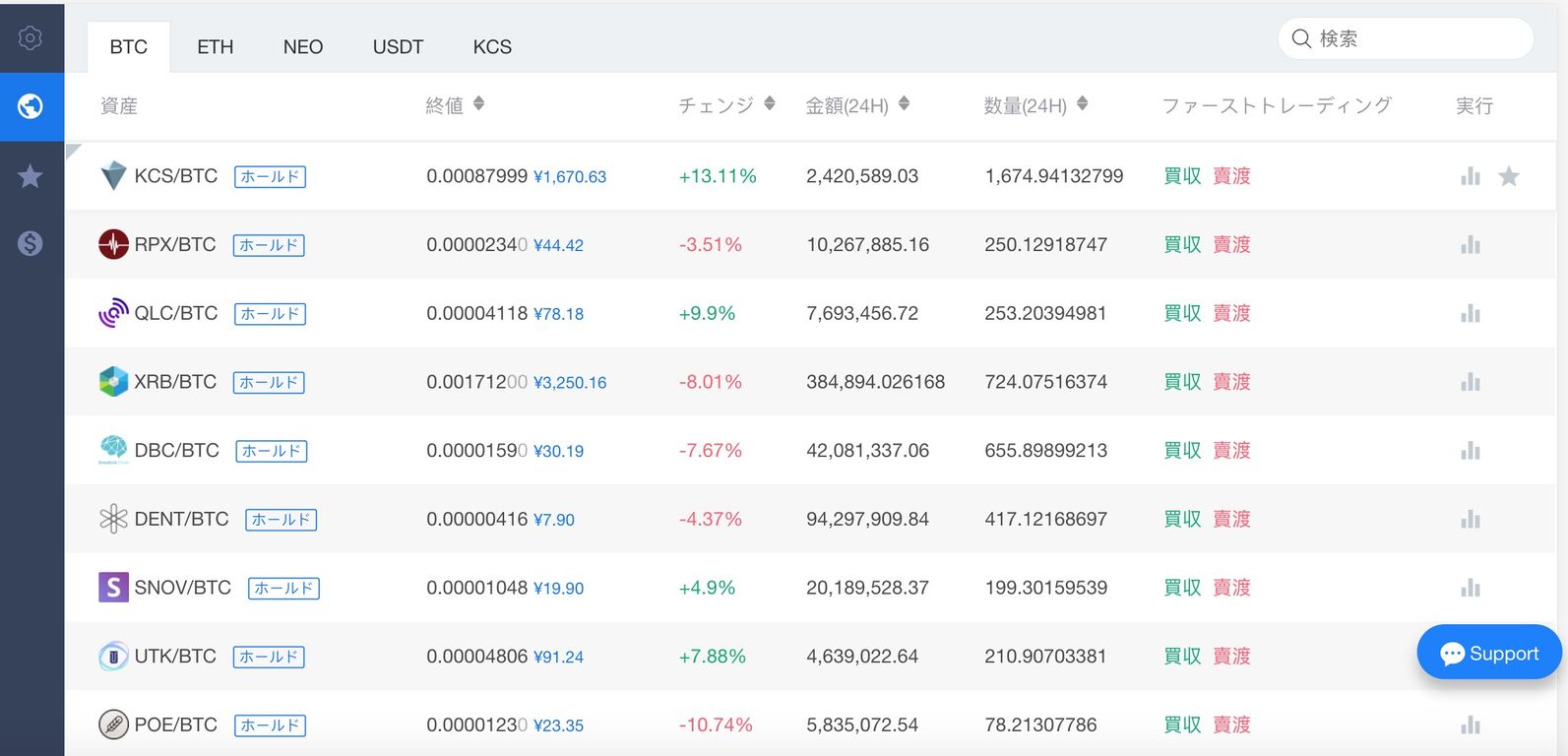Viewport: 1568px width, 756px height.
Task: Click the ホールド tag on SNOV/BTC
Action: pyautogui.click(x=283, y=589)
